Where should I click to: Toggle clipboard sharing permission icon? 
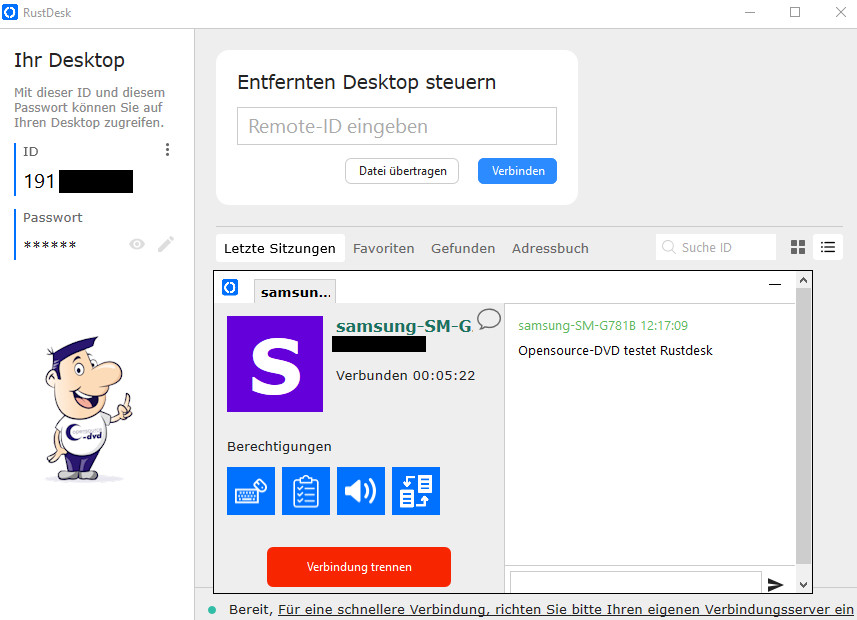point(305,491)
